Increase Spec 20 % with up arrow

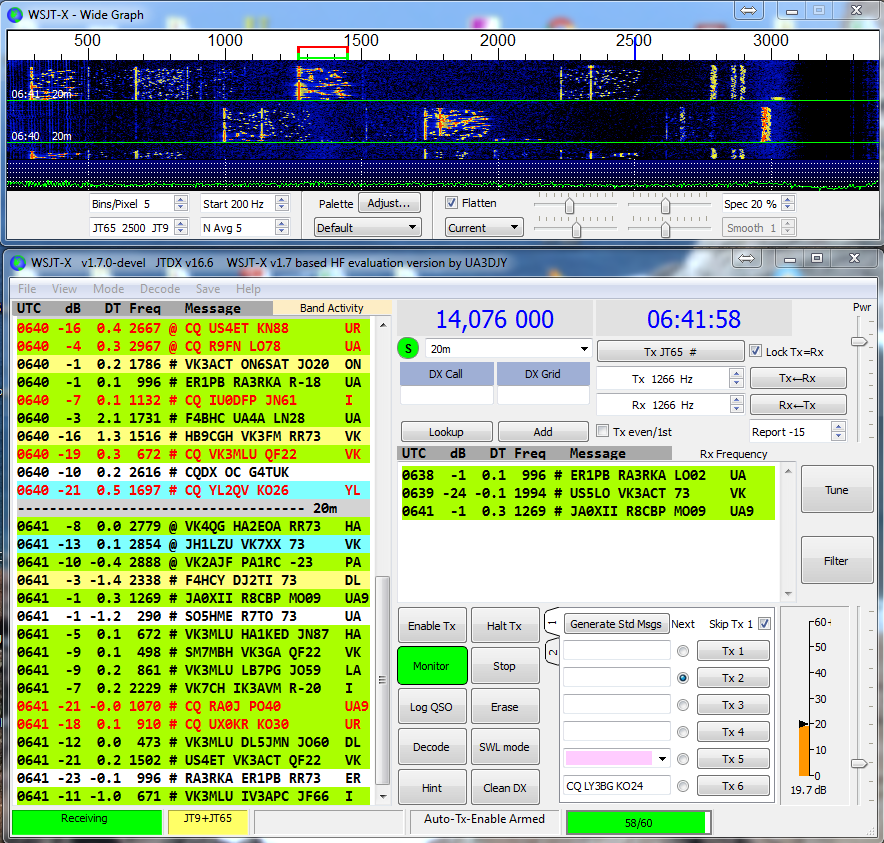pyautogui.click(x=789, y=200)
